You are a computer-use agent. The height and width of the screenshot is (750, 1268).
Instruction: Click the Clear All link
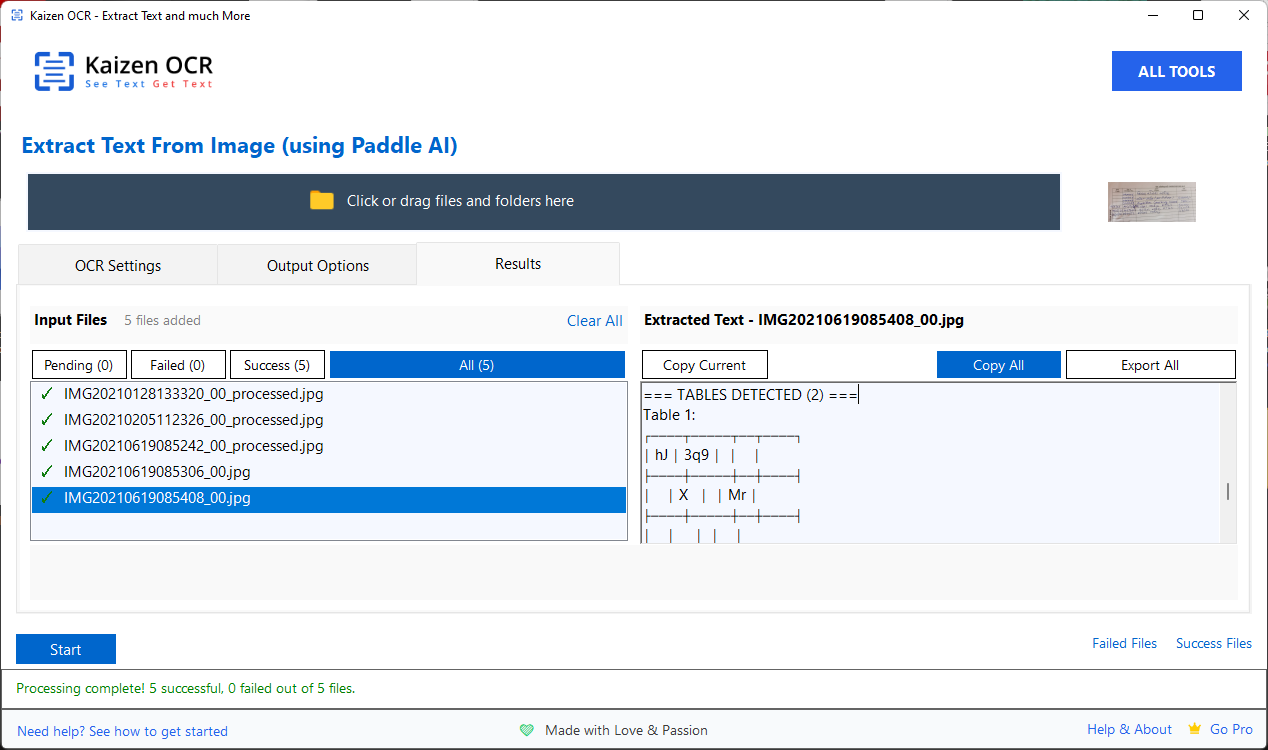(594, 321)
